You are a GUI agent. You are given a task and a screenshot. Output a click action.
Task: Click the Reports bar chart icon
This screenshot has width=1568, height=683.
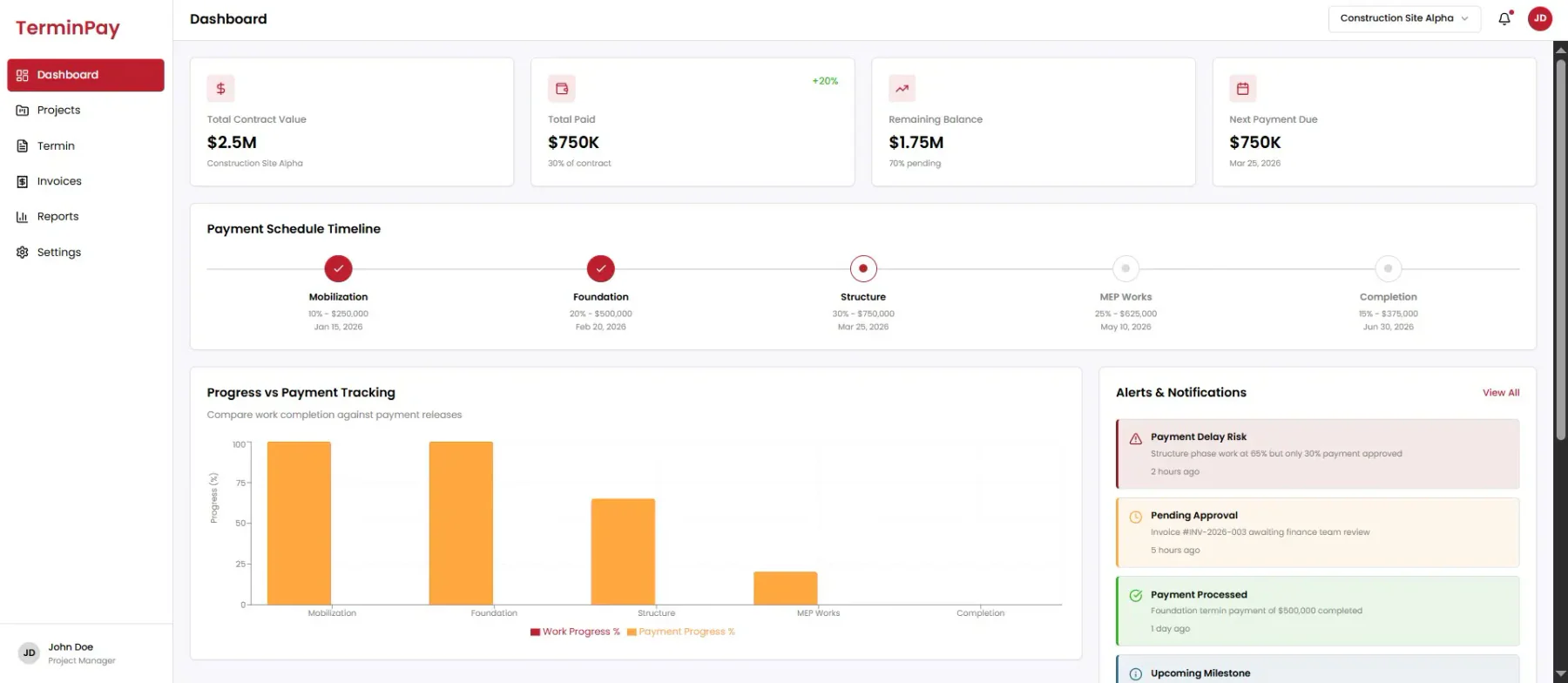click(x=23, y=217)
